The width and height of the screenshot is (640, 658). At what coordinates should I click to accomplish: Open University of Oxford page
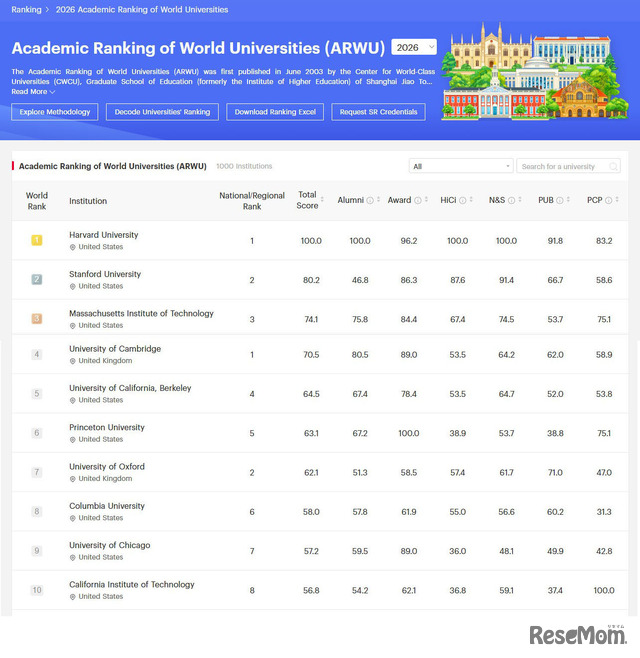[107, 467]
